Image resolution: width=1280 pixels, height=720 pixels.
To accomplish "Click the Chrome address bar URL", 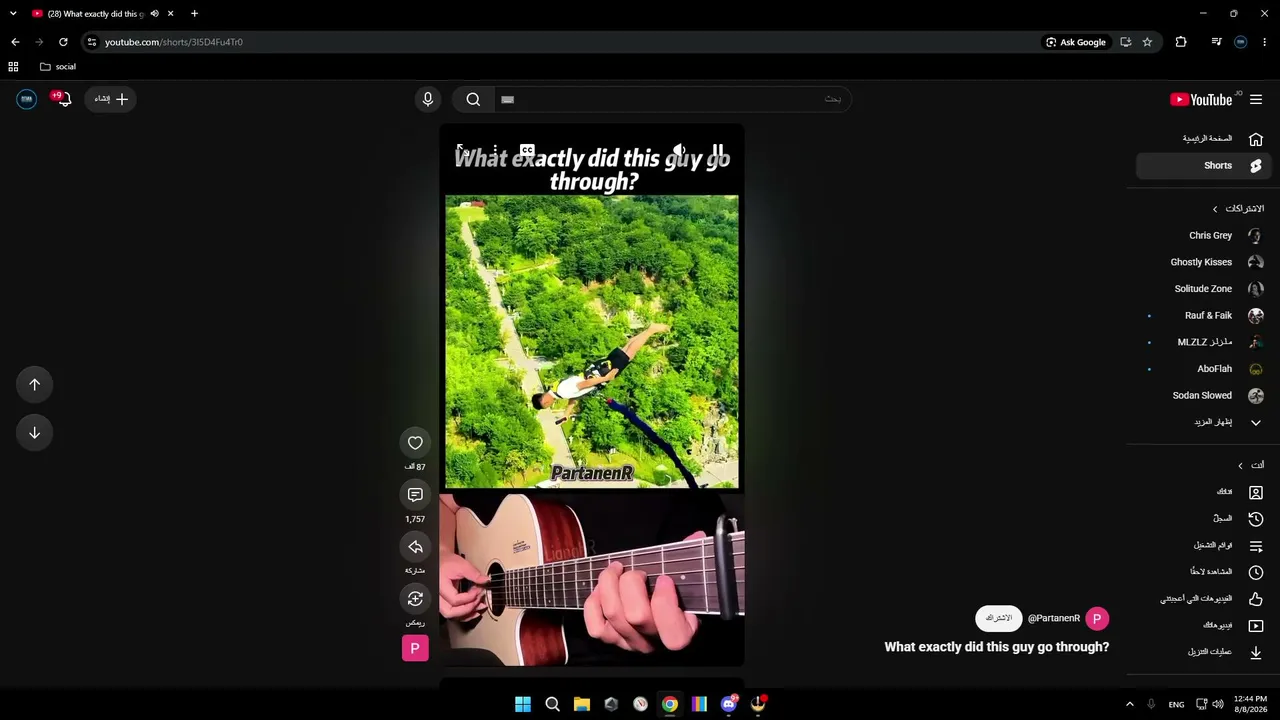I will coord(174,42).
